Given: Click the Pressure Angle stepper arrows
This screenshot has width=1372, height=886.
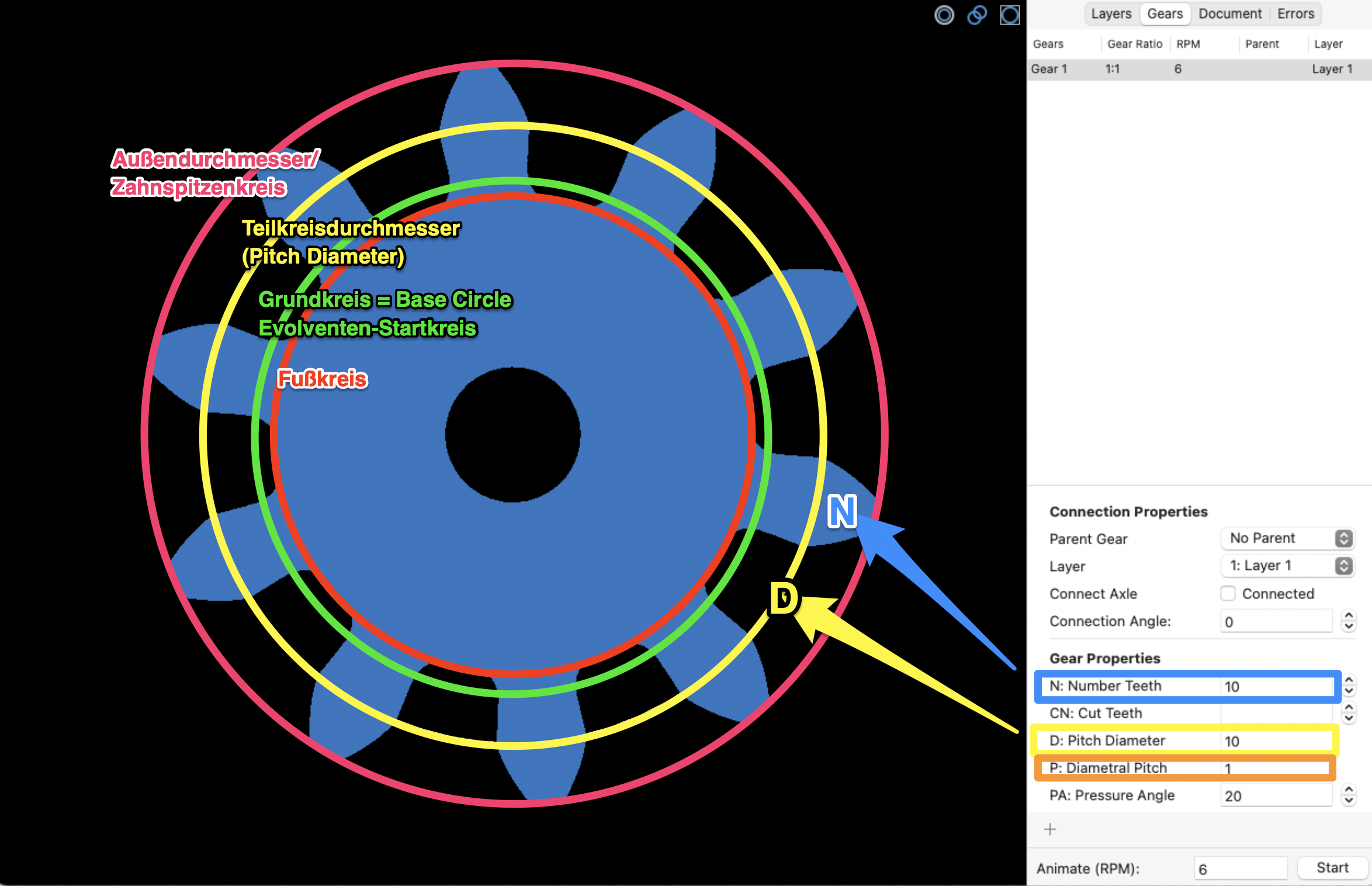Looking at the screenshot, I should coord(1349,795).
